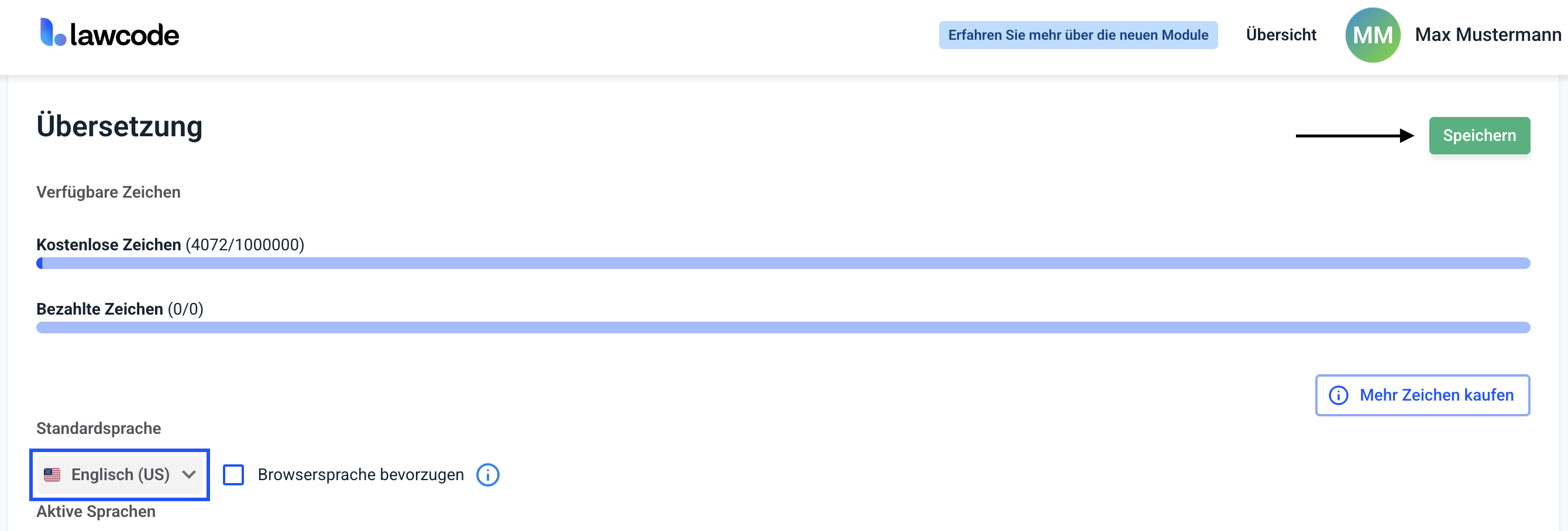This screenshot has width=1568, height=531.
Task: Click the Bezahlte Zeichen progress bar
Action: point(783,328)
